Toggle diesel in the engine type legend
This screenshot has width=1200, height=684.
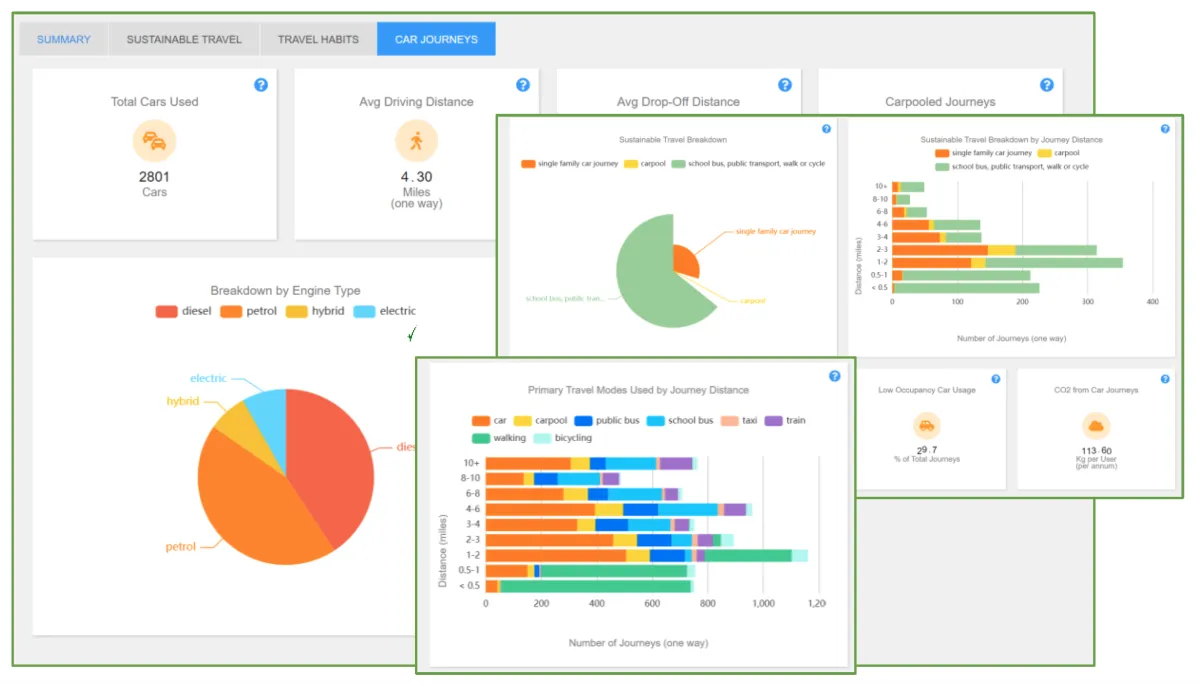[x=183, y=311]
